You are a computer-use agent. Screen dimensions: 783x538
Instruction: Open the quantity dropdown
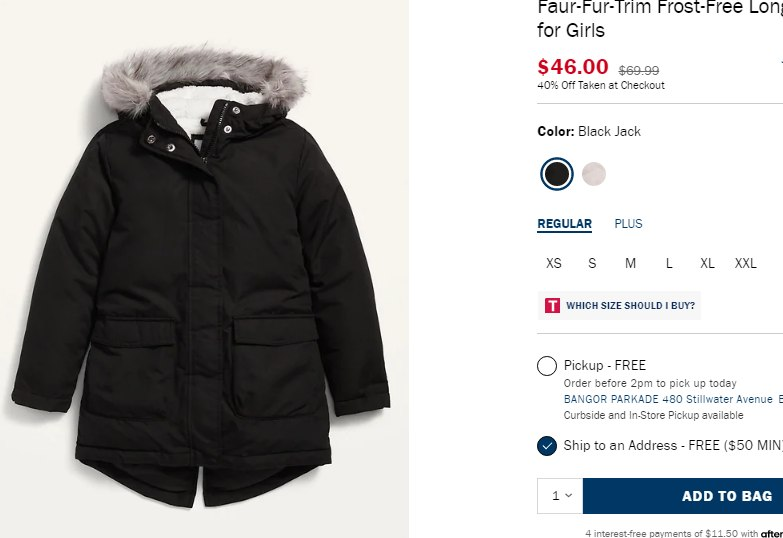[x=560, y=496]
